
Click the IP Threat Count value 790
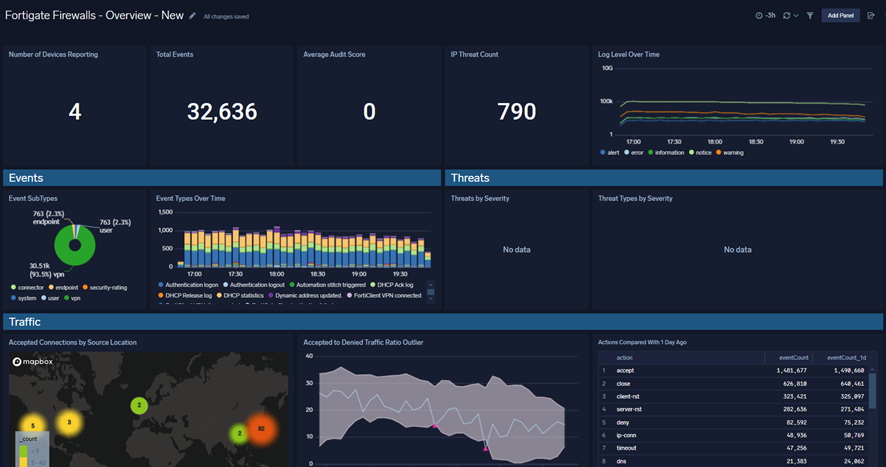point(516,111)
